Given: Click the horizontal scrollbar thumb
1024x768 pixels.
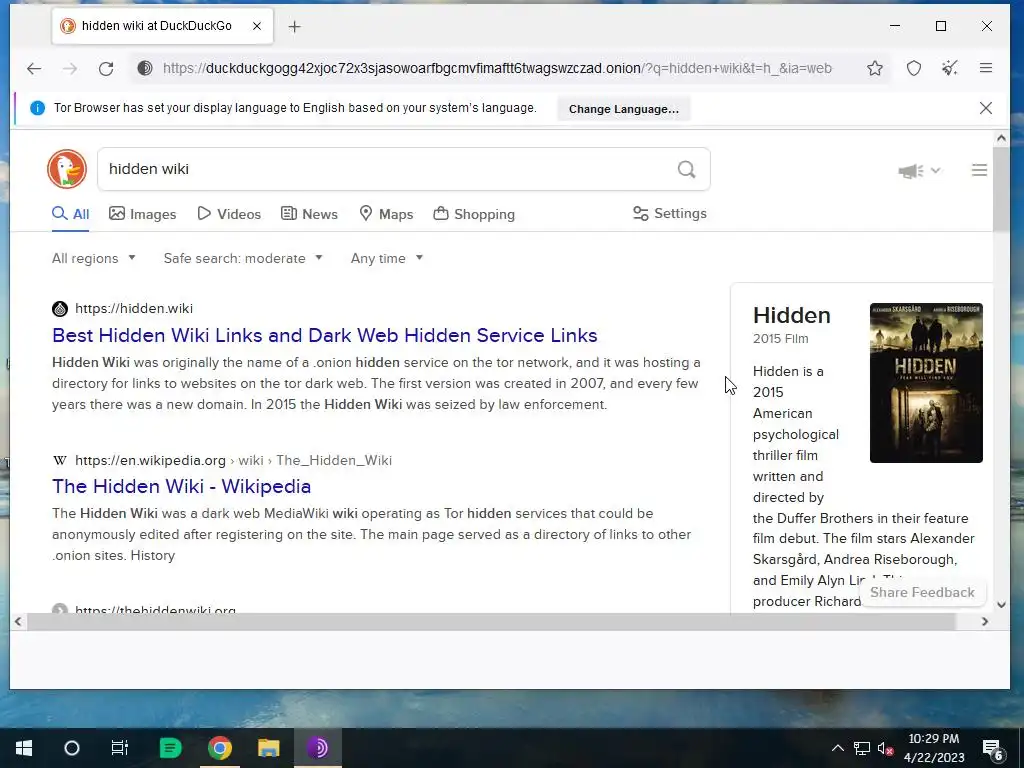Looking at the screenshot, I should click(491, 622).
